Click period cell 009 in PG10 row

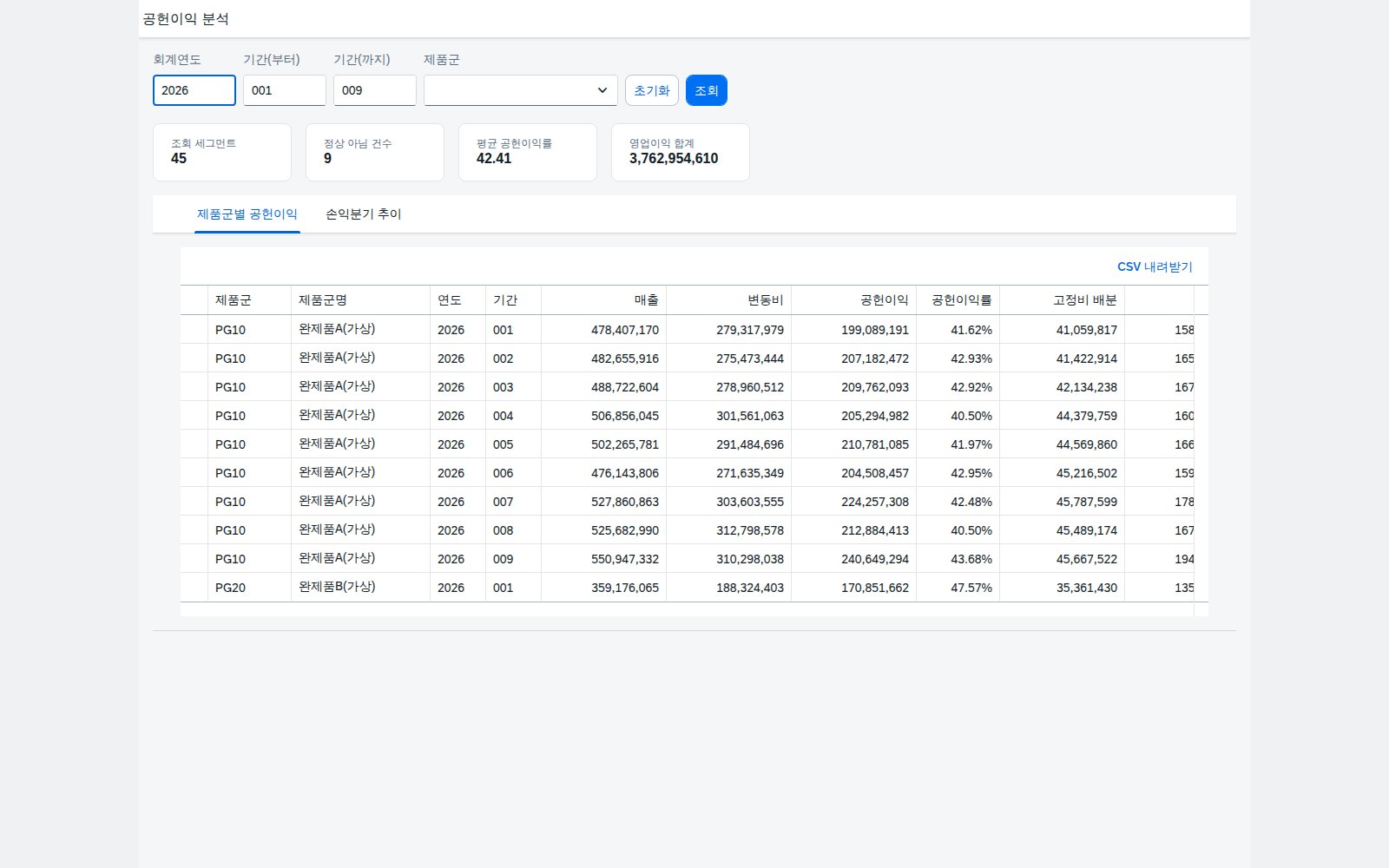(514, 559)
